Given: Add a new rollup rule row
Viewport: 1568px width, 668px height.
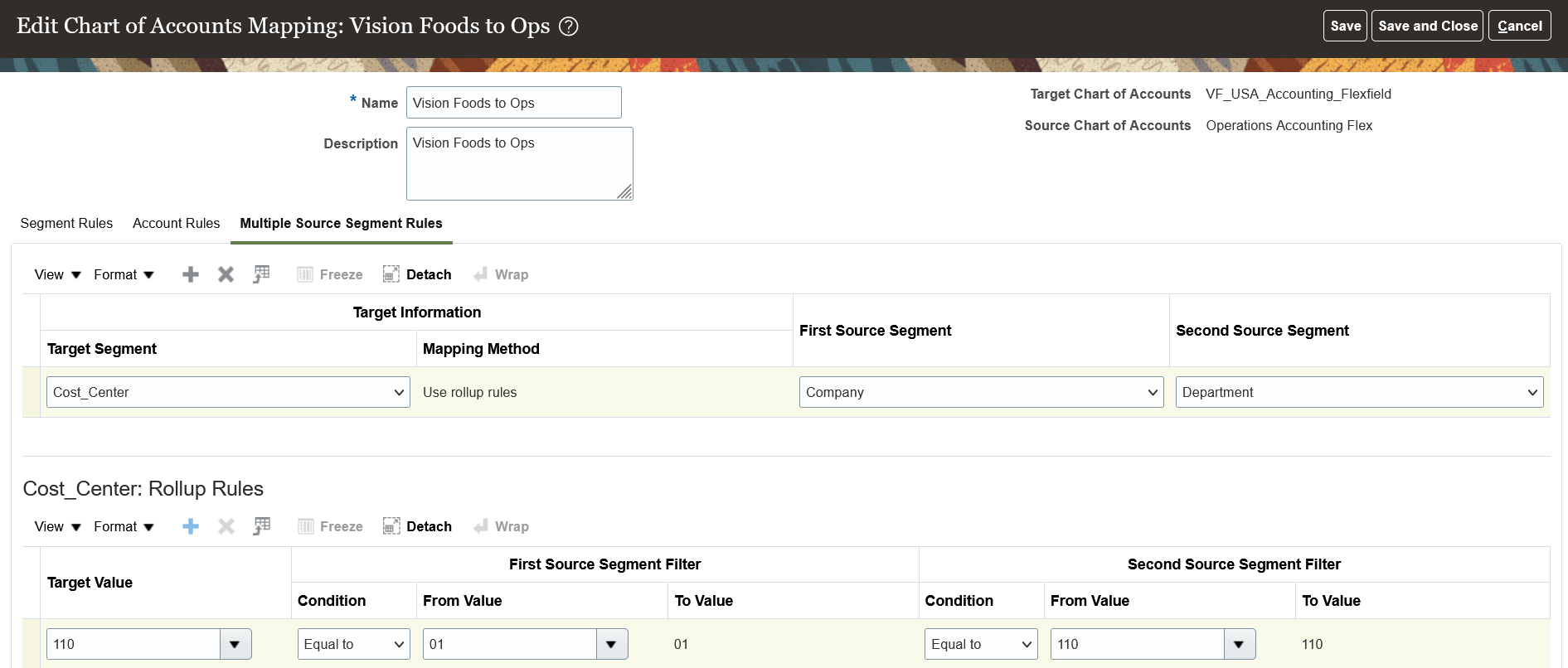Looking at the screenshot, I should (x=191, y=526).
